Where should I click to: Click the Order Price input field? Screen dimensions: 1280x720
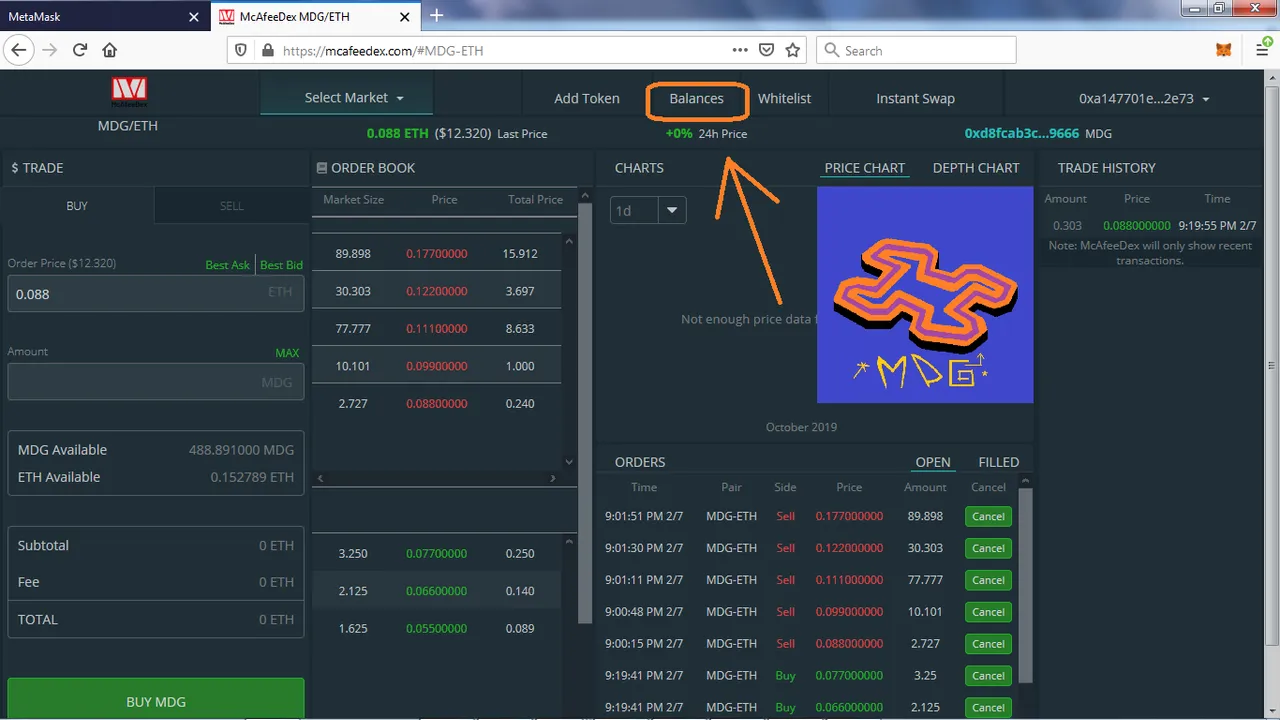(x=156, y=294)
